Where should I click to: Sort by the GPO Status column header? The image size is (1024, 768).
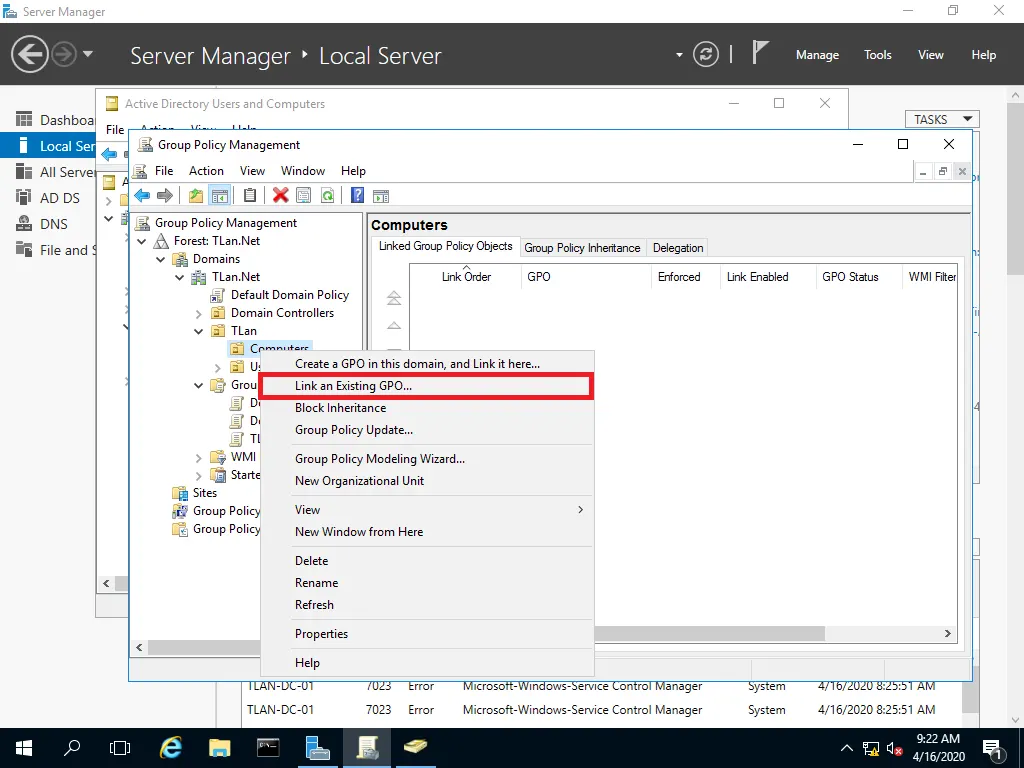[x=858, y=276]
